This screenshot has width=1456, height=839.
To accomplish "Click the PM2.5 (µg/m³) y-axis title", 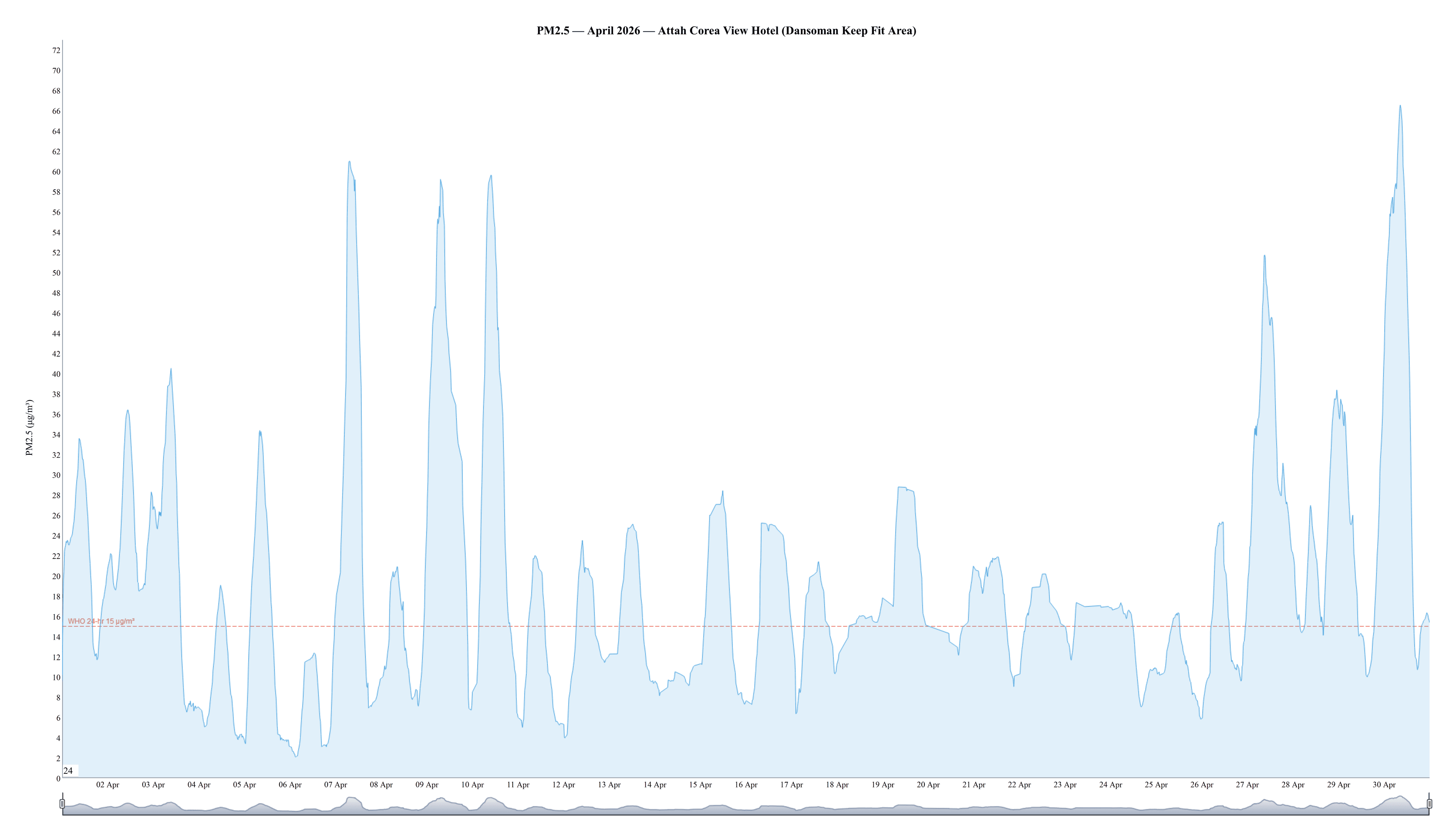I will (30, 427).
